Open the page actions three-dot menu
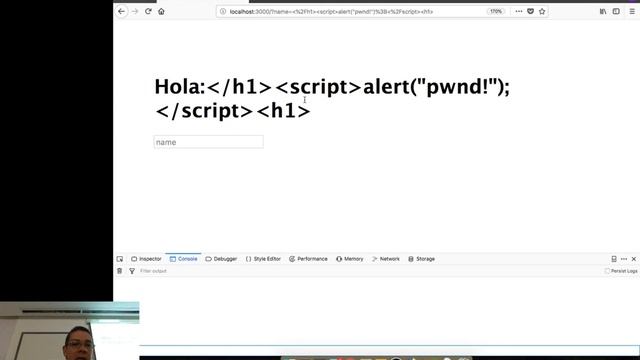This screenshot has width=640, height=360. [x=518, y=11]
